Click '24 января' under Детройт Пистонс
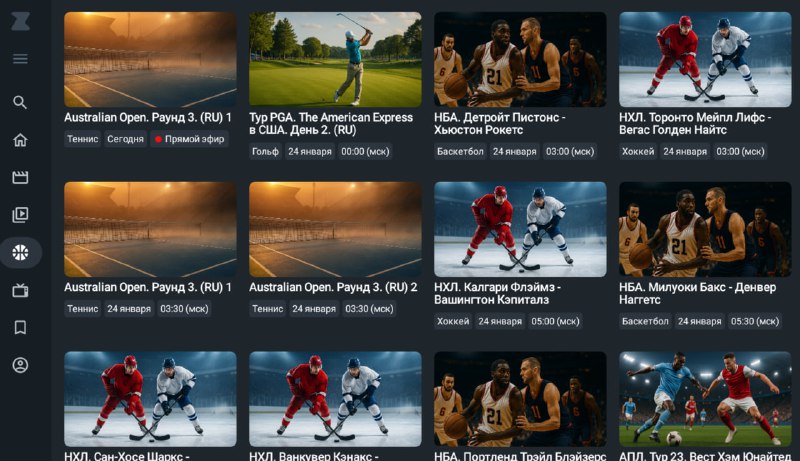The image size is (800, 461). click(515, 151)
